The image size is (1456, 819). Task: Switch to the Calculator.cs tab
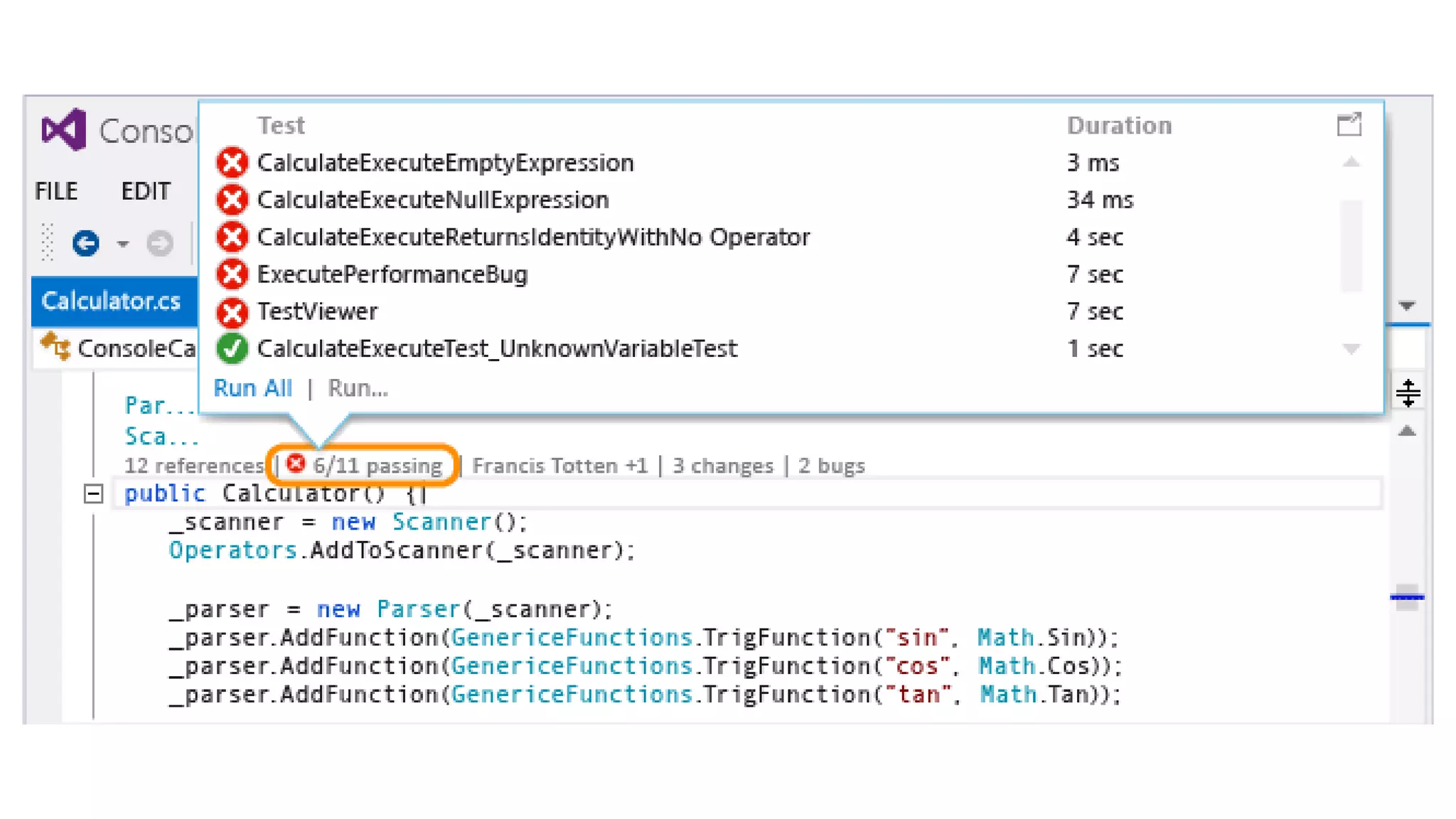[111, 301]
